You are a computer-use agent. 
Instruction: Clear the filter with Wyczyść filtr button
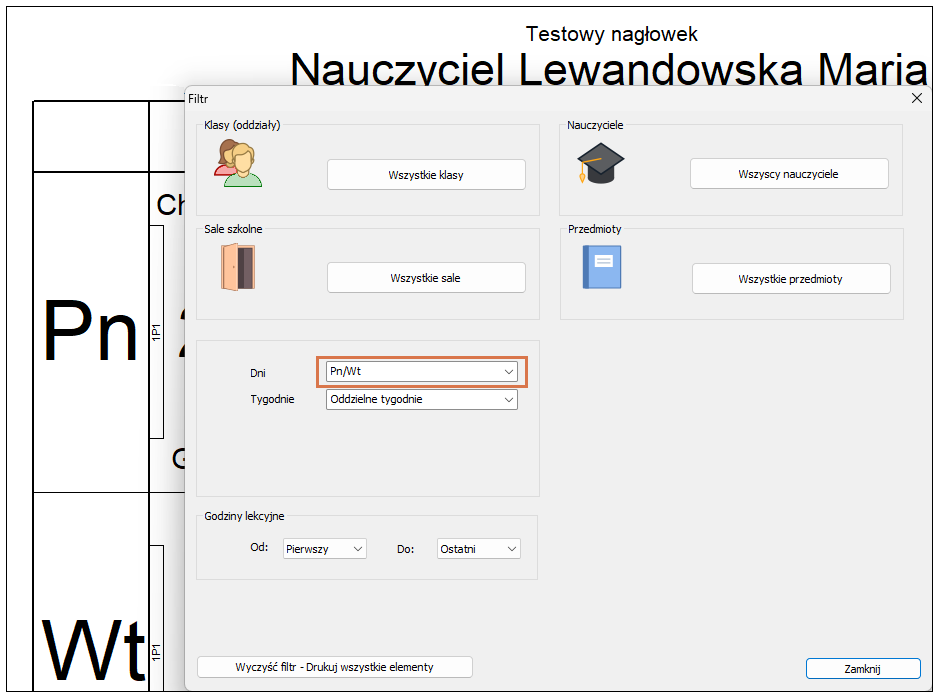(x=334, y=667)
